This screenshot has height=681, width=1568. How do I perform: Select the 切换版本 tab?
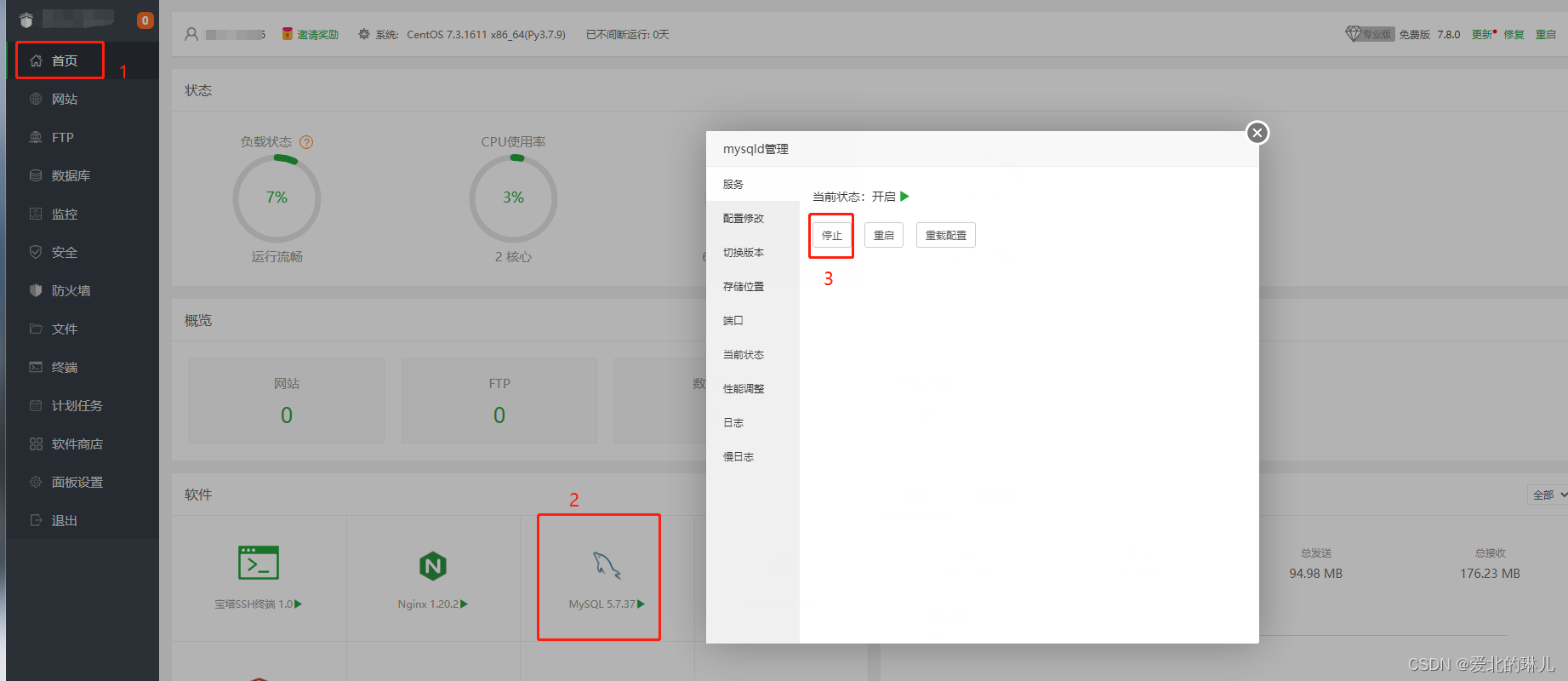(x=753, y=252)
